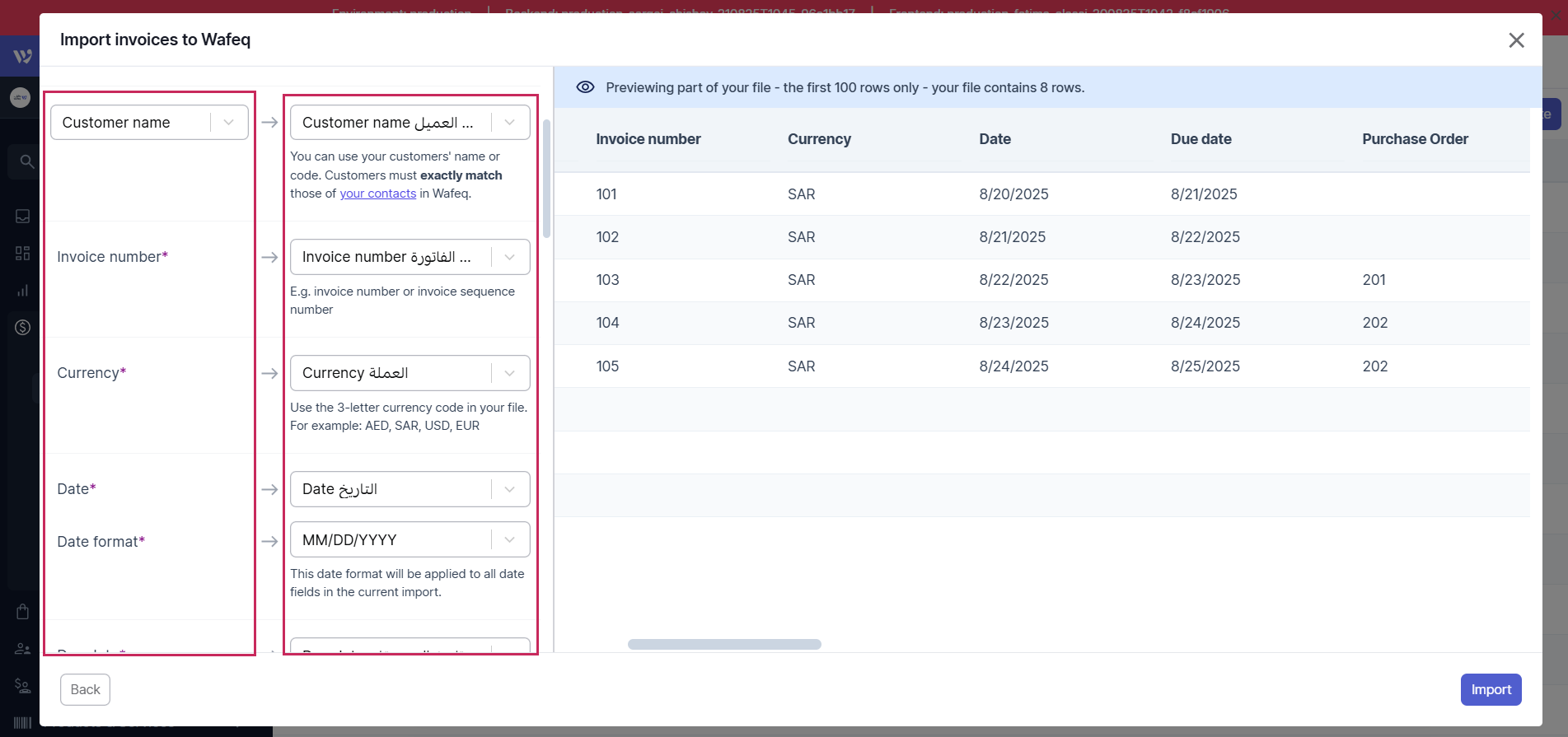Click the Back button
Image resolution: width=1568 pixels, height=737 pixels.
pyautogui.click(x=85, y=689)
